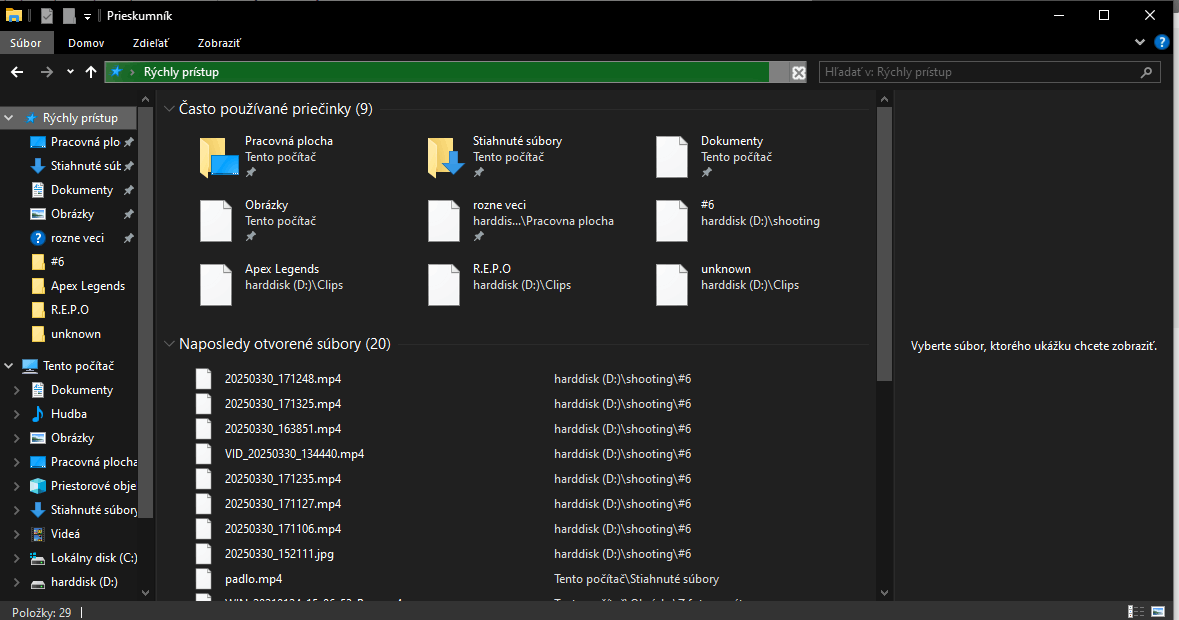The height and width of the screenshot is (620, 1179).
Task: Select rozne veci in sidebar
Action: pyautogui.click(x=77, y=238)
